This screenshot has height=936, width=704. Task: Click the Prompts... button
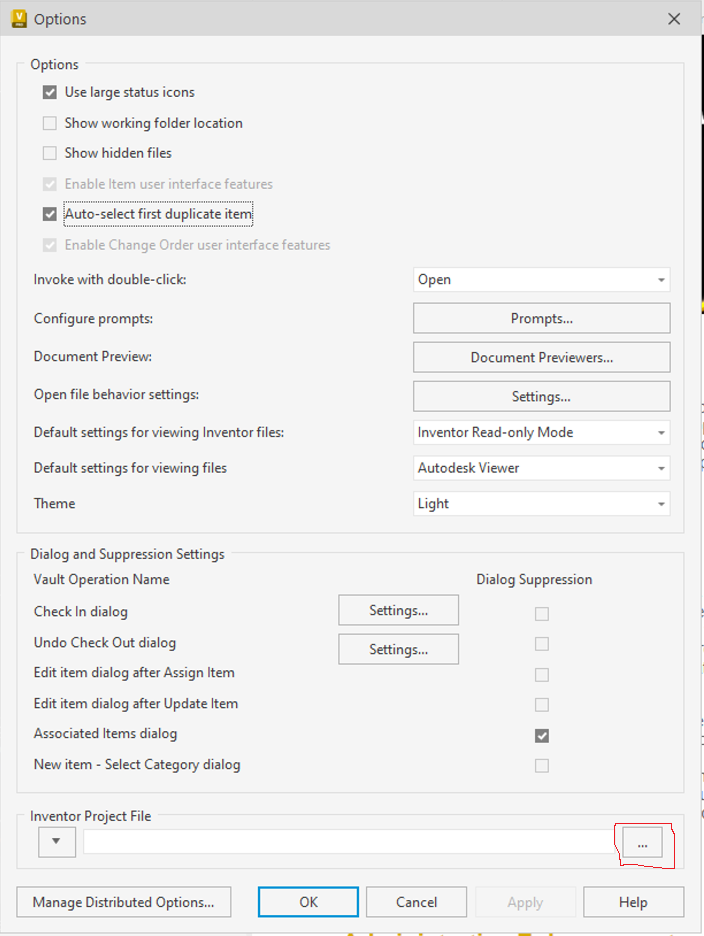(x=541, y=319)
